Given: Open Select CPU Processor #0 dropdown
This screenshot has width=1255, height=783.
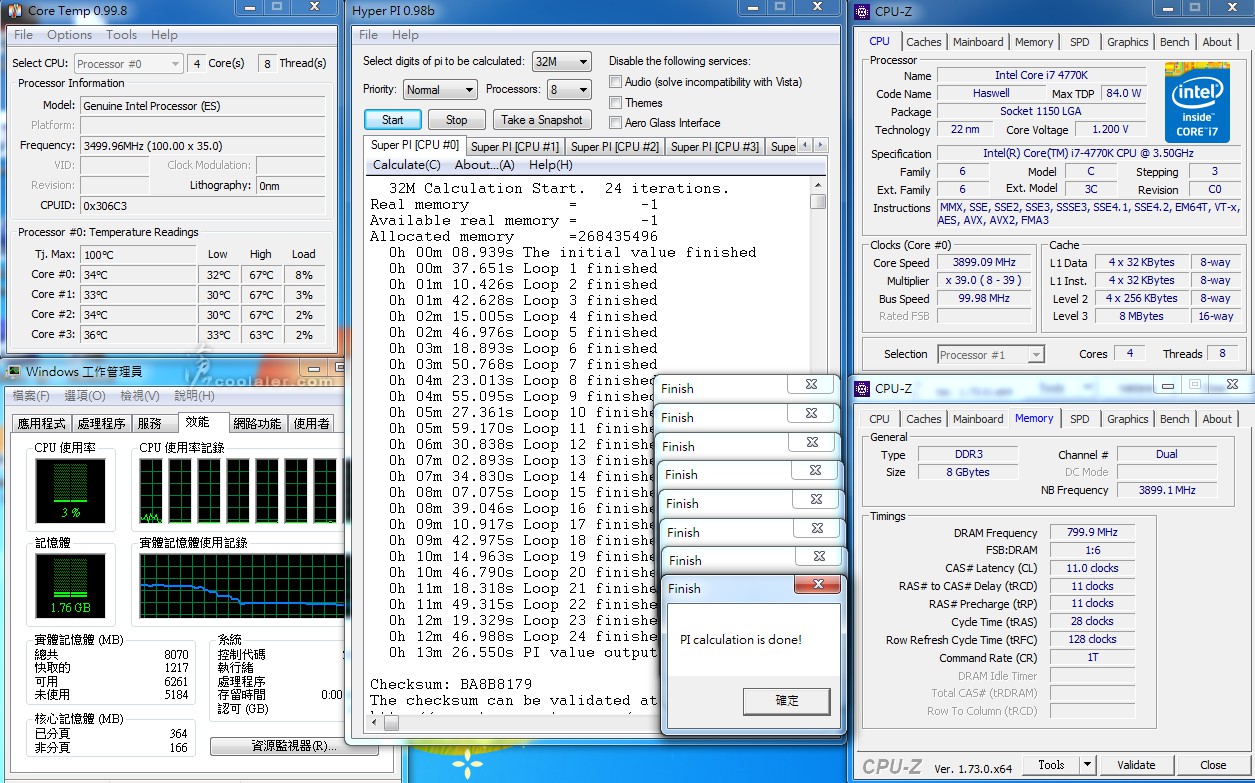Looking at the screenshot, I should click(x=128, y=63).
